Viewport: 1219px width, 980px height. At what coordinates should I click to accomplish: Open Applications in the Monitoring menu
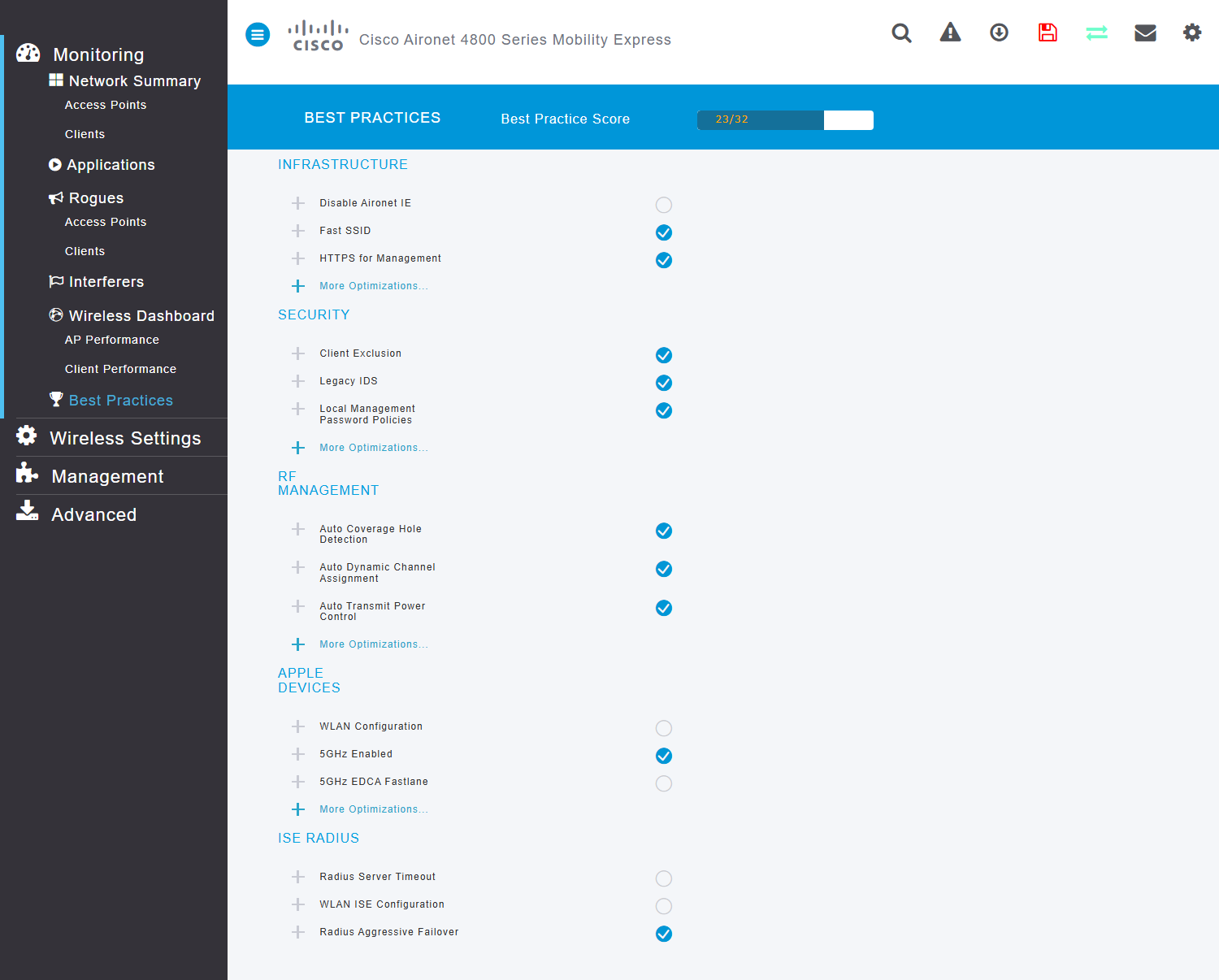click(111, 165)
